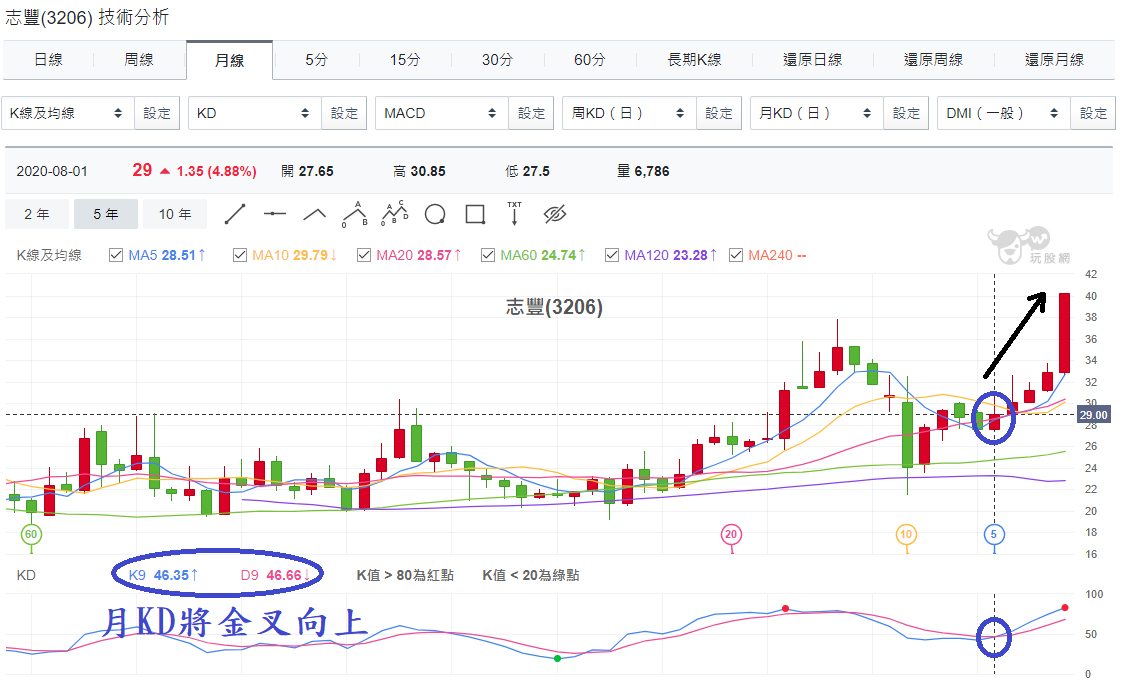Image resolution: width=1124 pixels, height=688 pixels.
Task: Switch to the 60分 tab
Action: pos(590,60)
